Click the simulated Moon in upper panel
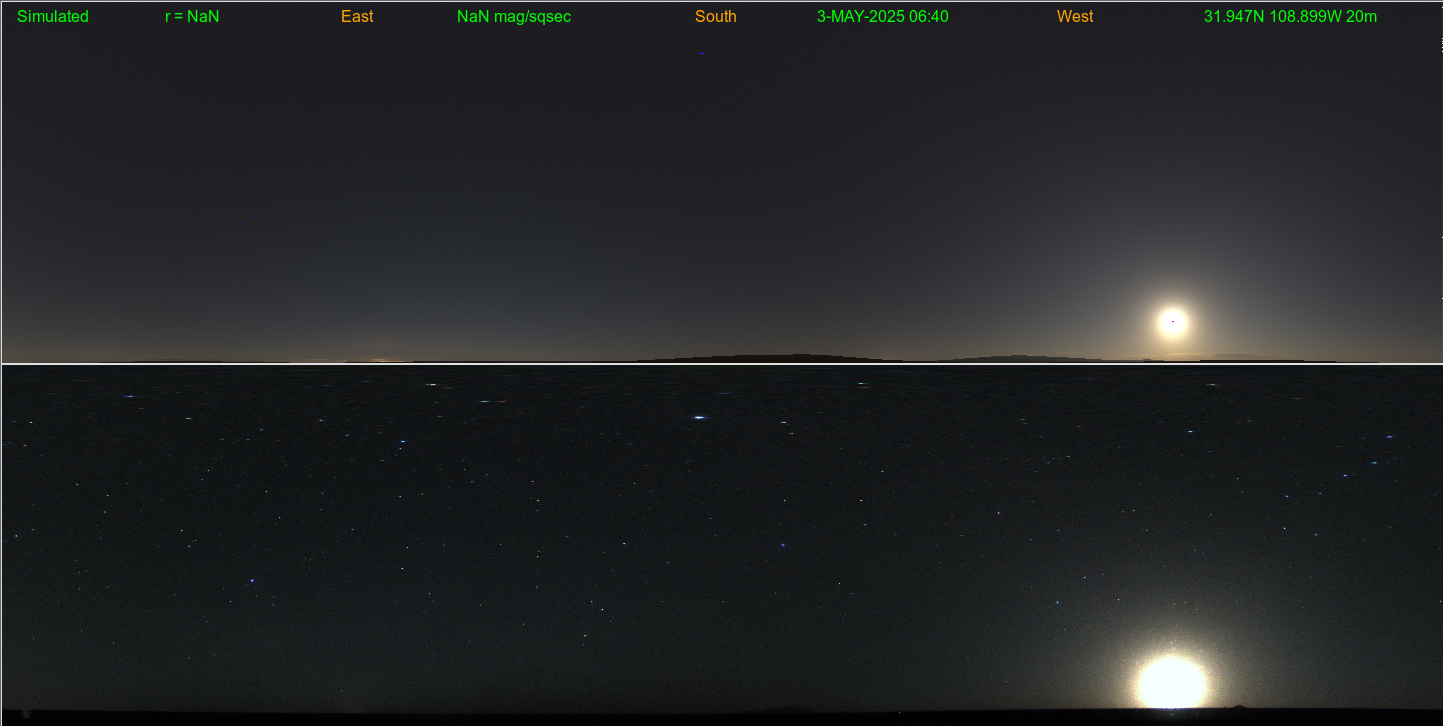This screenshot has width=1443, height=726. [x=1173, y=322]
